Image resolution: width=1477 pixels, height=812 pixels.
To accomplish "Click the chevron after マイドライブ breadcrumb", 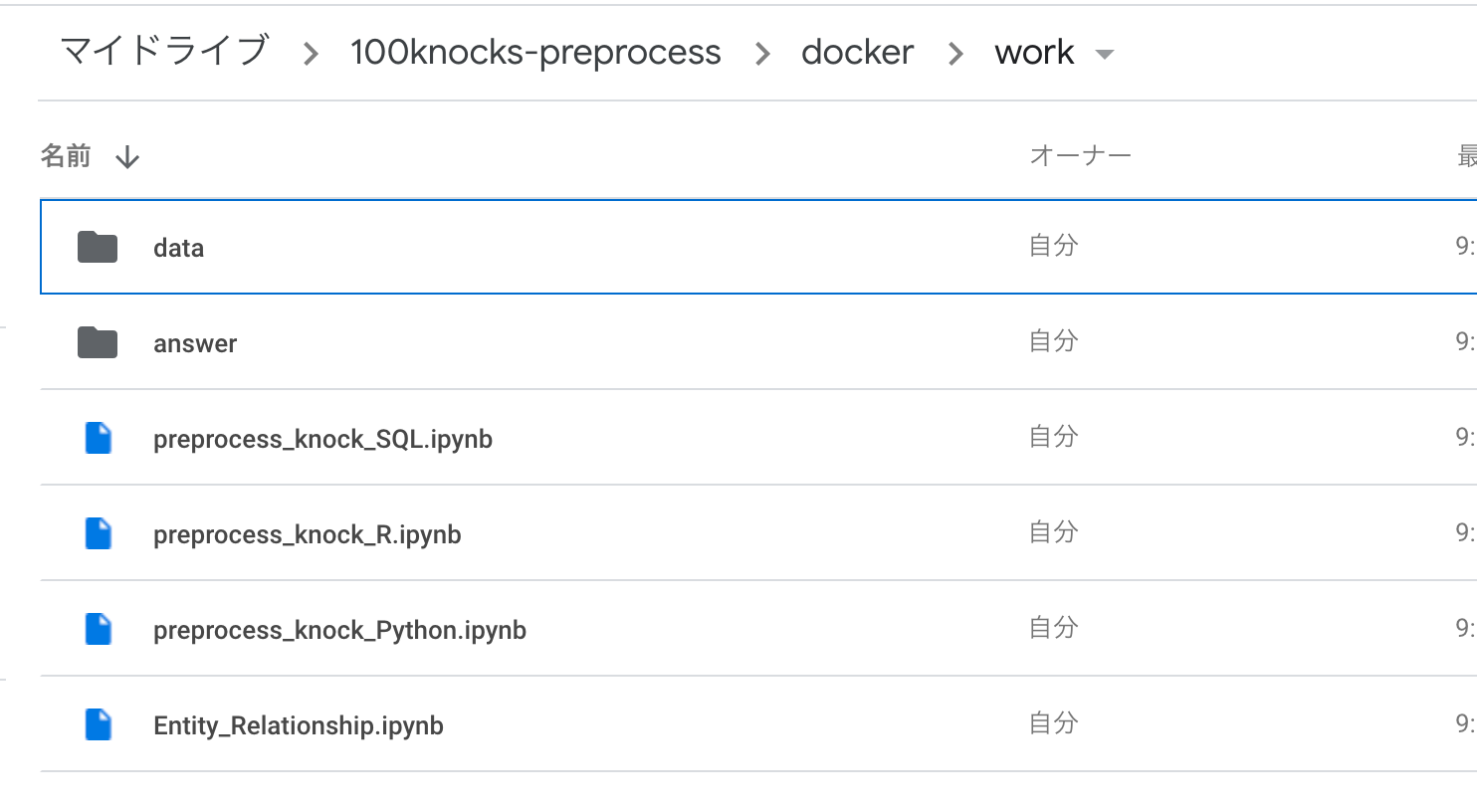I will 311,54.
